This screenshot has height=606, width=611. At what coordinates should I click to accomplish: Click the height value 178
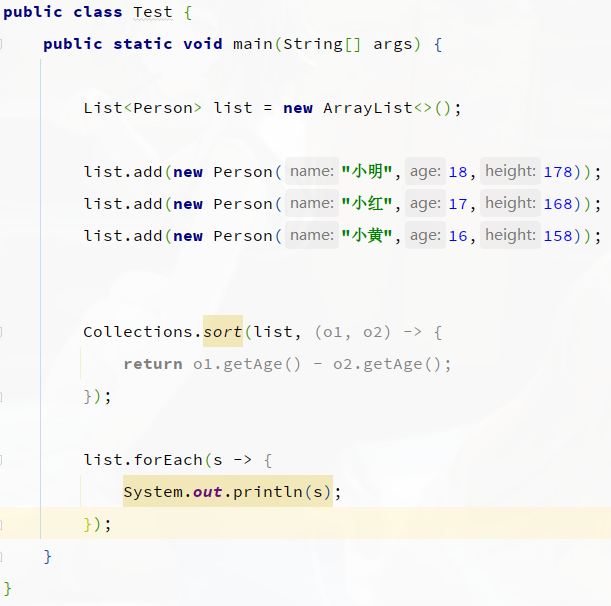point(558,172)
